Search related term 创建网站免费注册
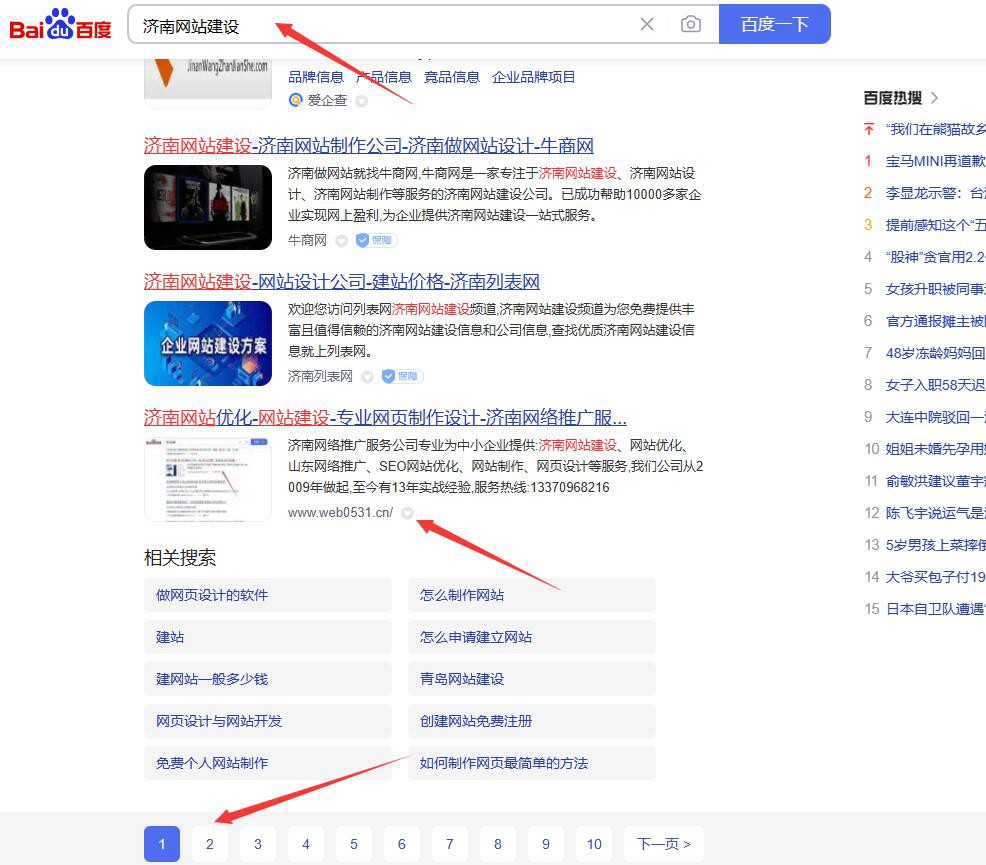Screen dimensions: 986x865 [532, 721]
